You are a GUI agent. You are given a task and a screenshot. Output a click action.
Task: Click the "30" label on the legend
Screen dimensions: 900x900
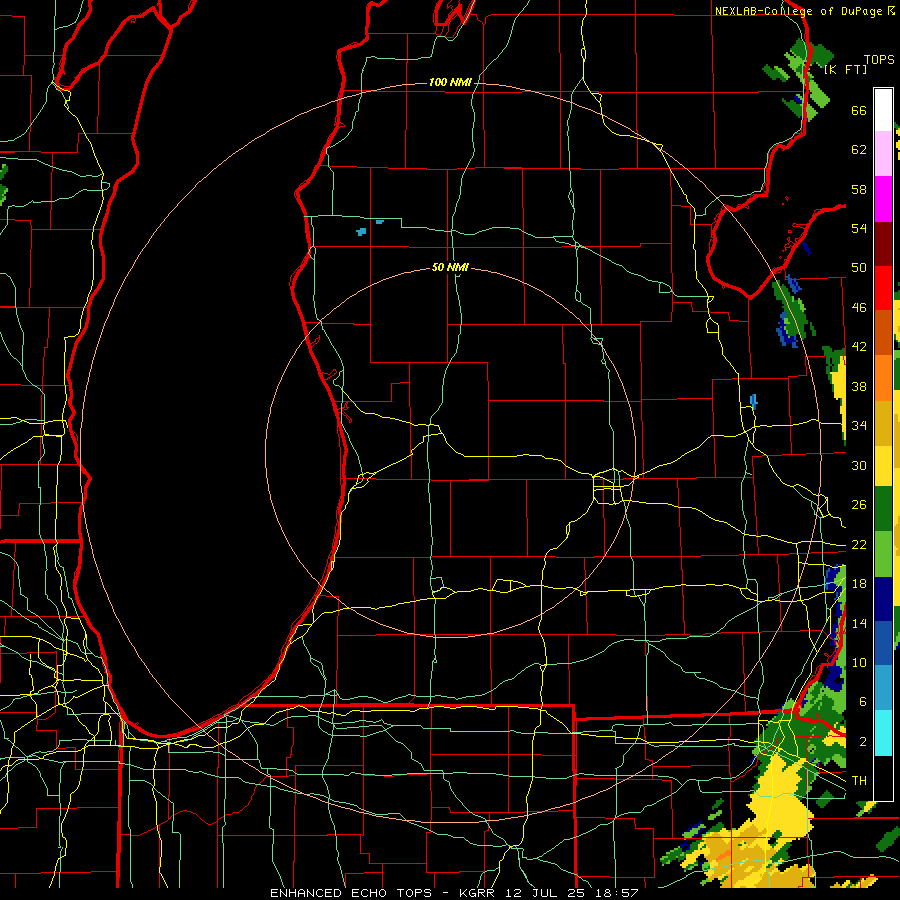click(x=859, y=465)
